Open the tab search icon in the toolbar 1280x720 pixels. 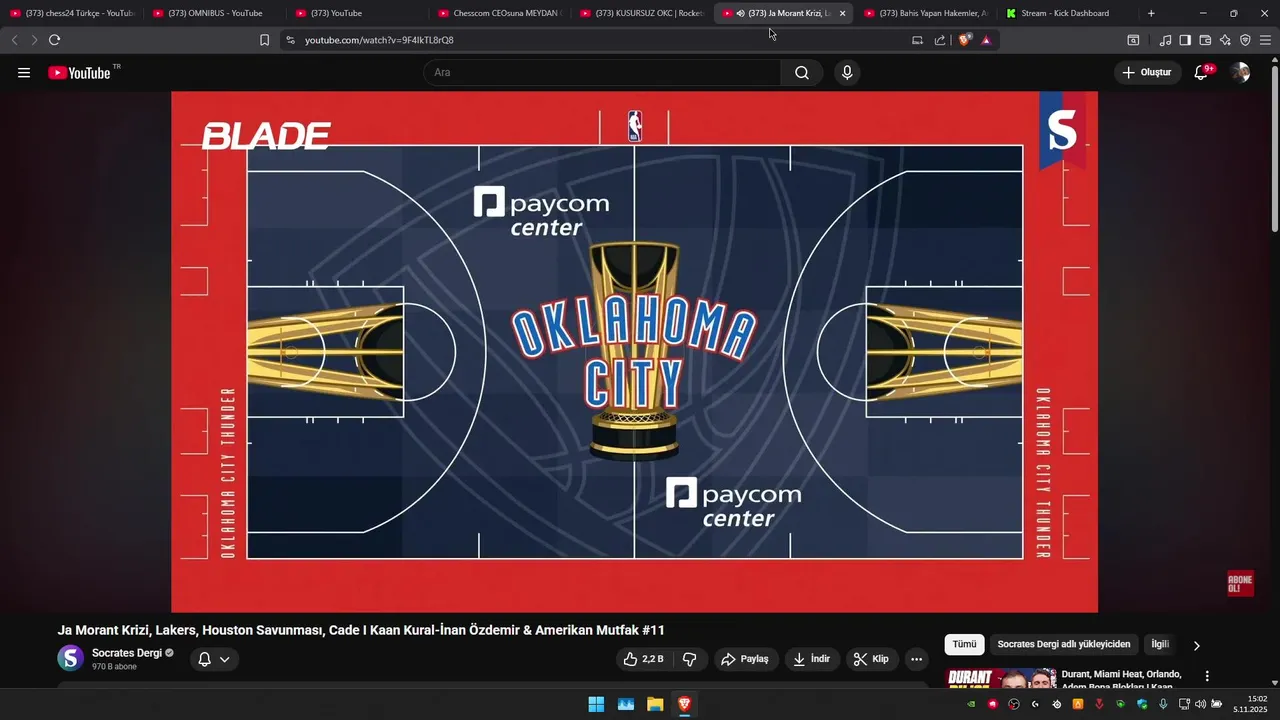tap(1133, 40)
